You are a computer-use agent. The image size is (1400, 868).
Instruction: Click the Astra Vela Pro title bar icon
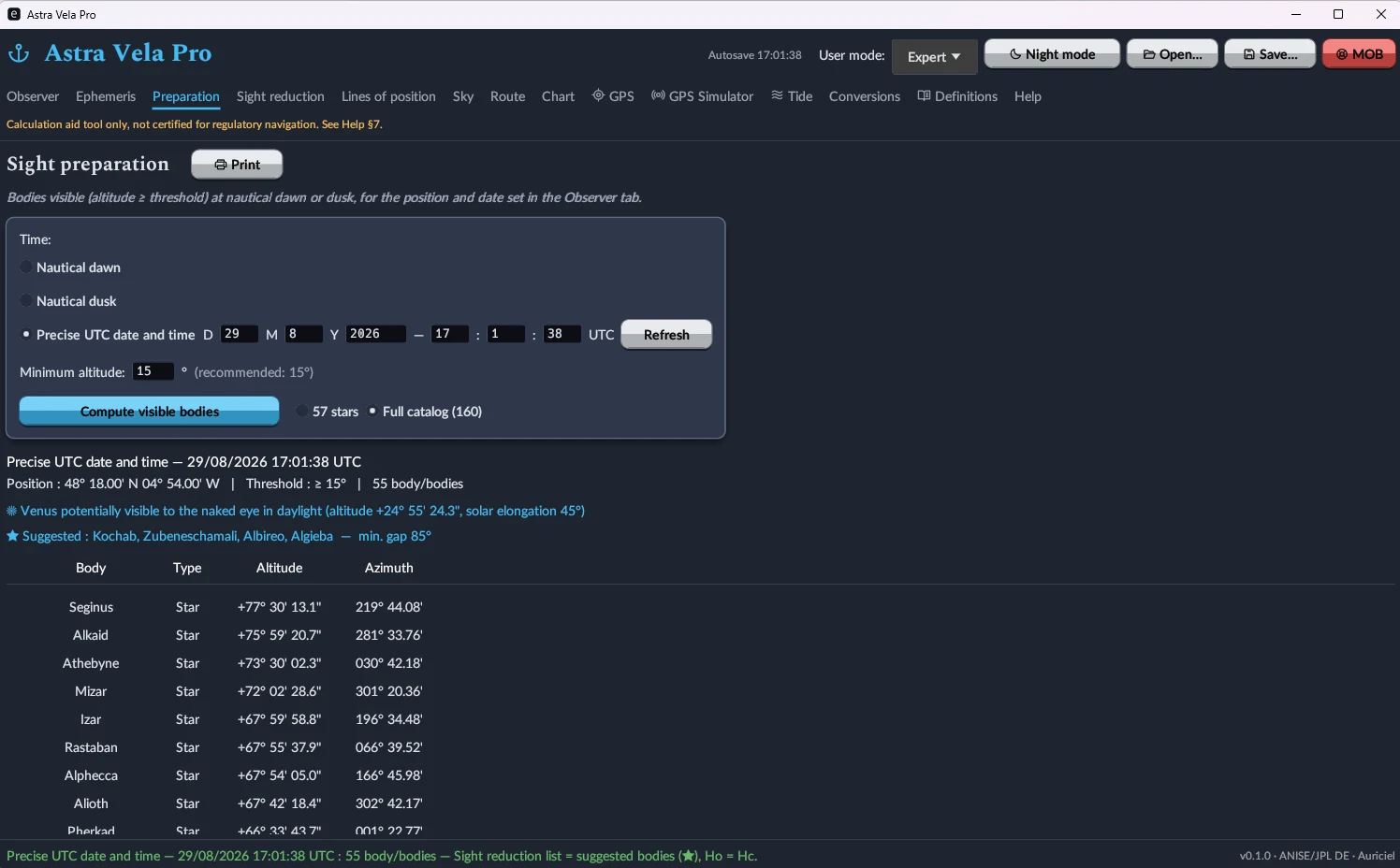[x=14, y=14]
